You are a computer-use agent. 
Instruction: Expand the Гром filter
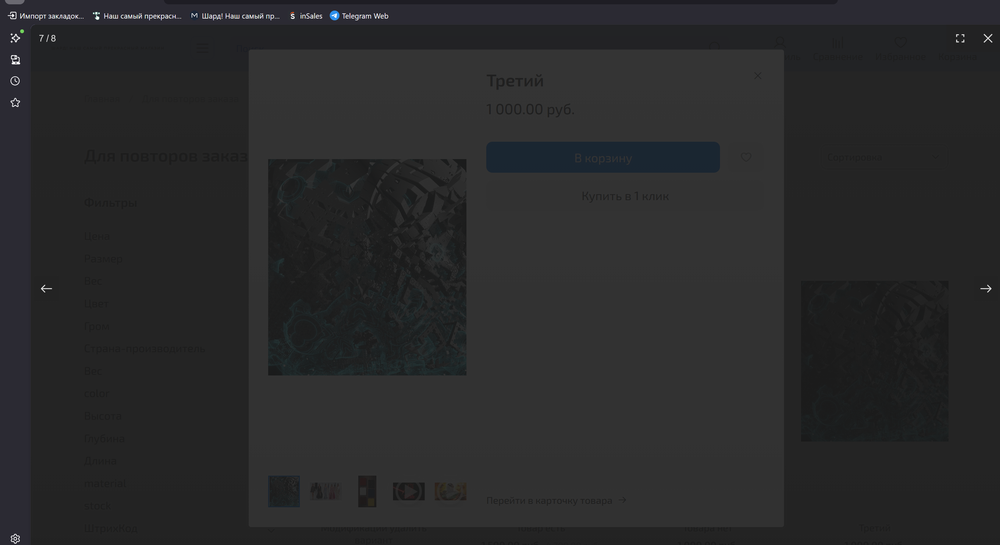click(x=97, y=326)
